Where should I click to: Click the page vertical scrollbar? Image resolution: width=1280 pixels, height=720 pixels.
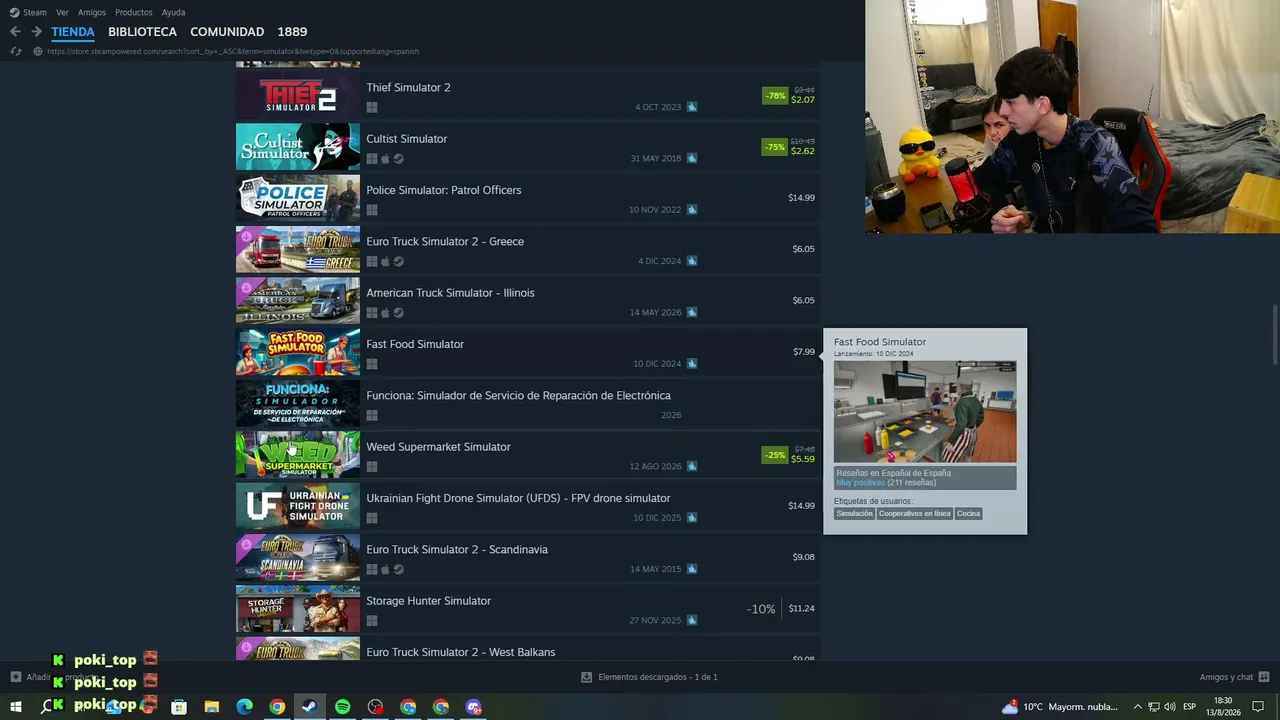point(1275,336)
